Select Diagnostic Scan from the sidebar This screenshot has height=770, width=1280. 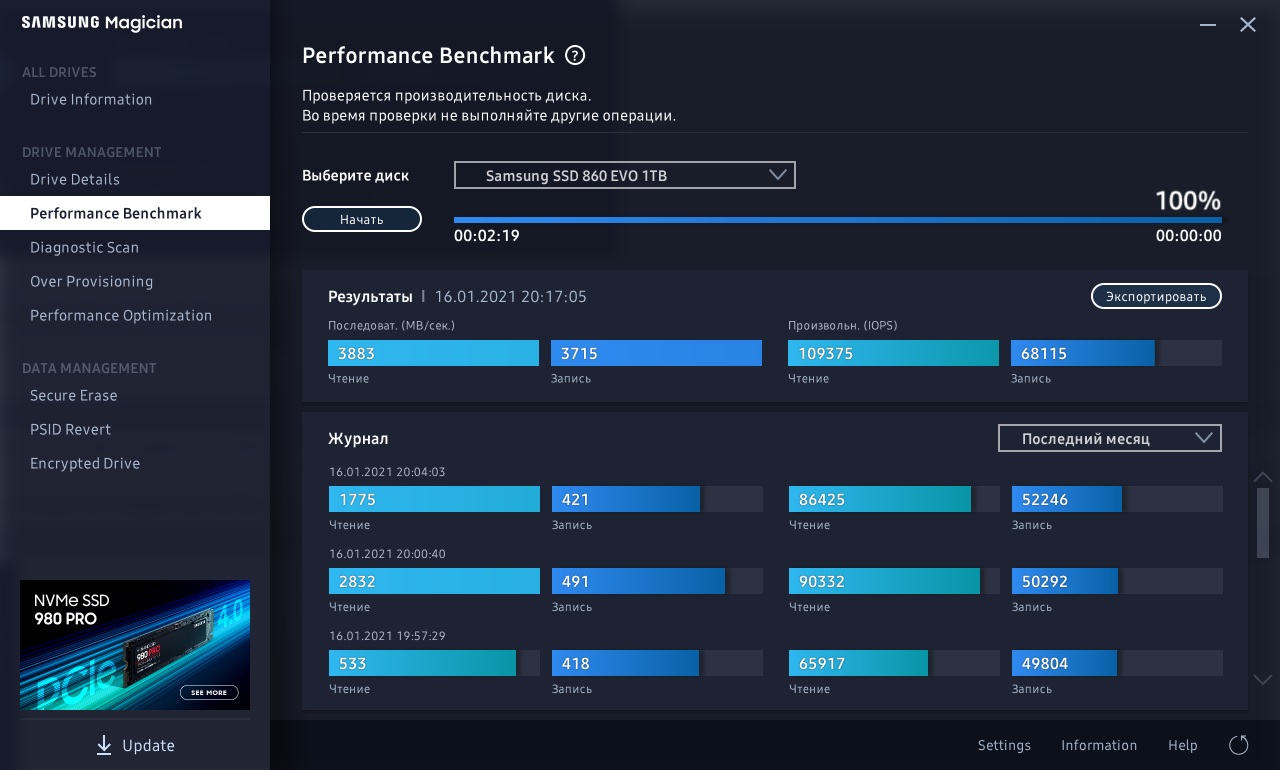[84, 247]
